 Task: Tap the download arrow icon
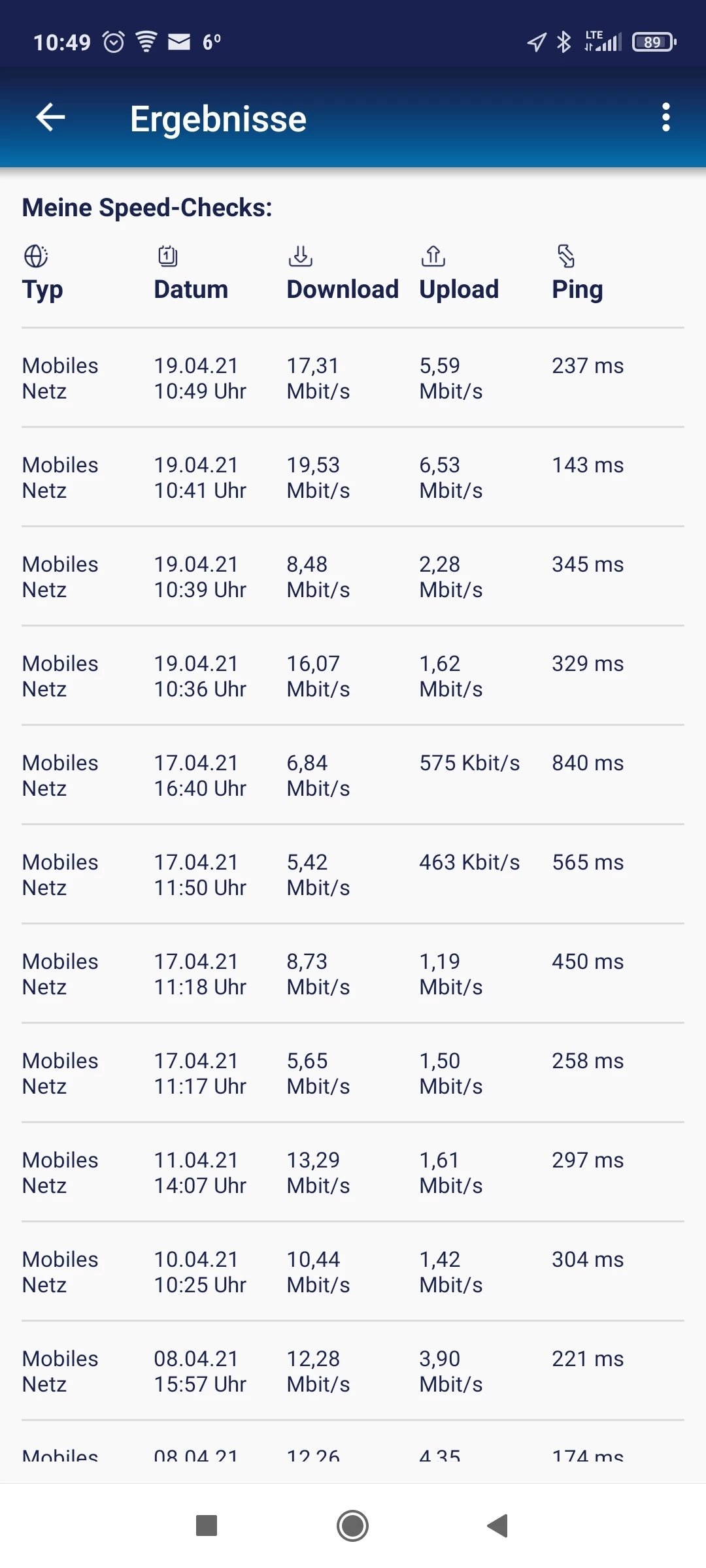[x=301, y=256]
